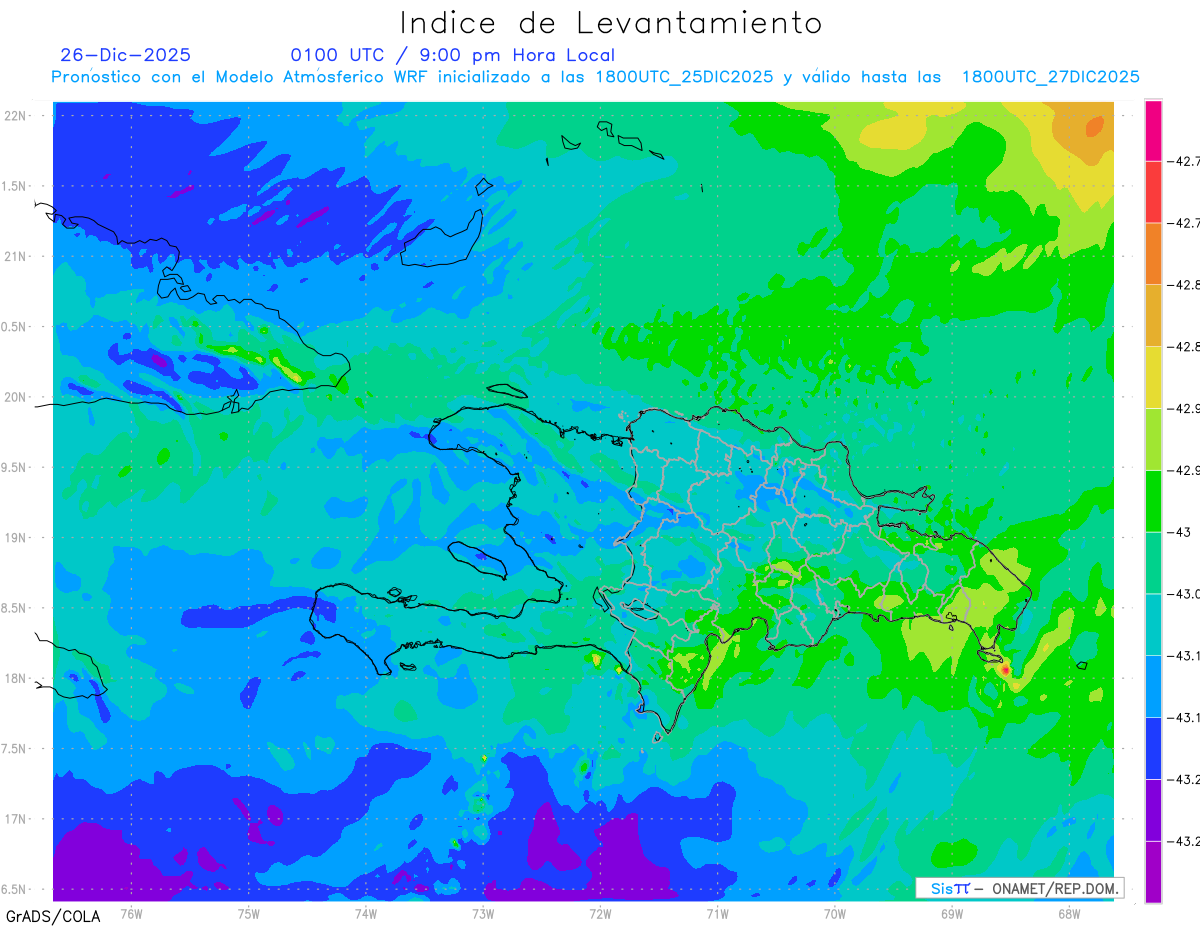This screenshot has height=927, width=1200.
Task: Click the '71W' longitude label
Action: pyautogui.click(x=717, y=913)
